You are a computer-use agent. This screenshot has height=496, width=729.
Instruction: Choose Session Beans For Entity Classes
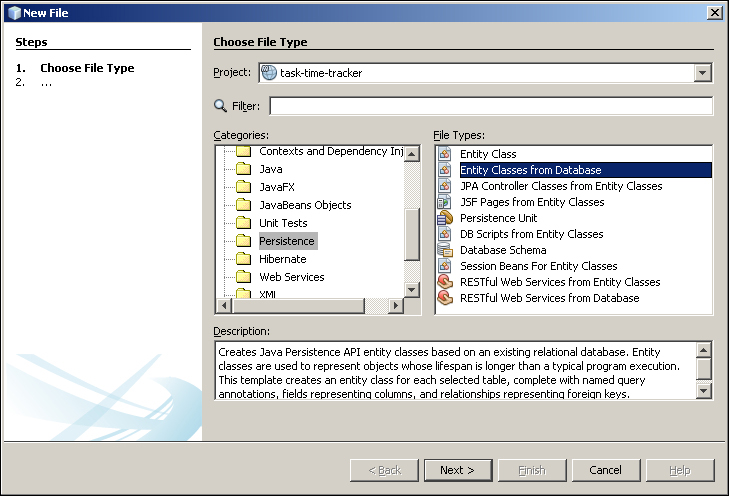point(538,266)
